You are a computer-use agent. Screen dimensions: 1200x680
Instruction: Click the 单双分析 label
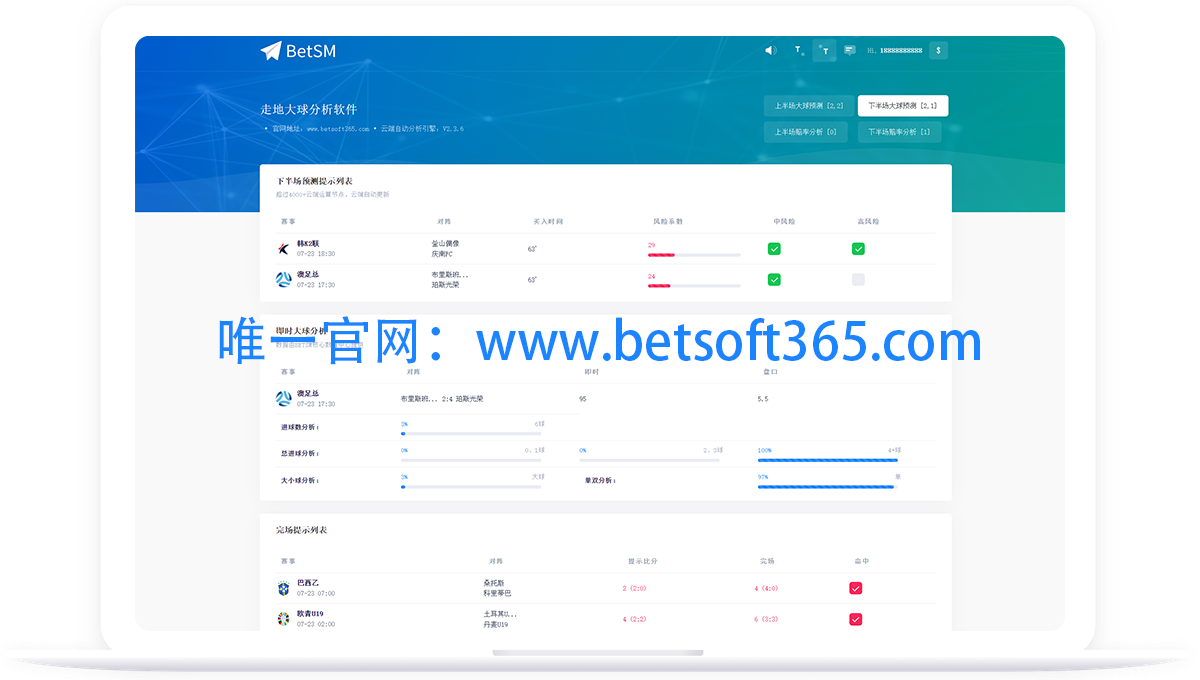click(600, 481)
